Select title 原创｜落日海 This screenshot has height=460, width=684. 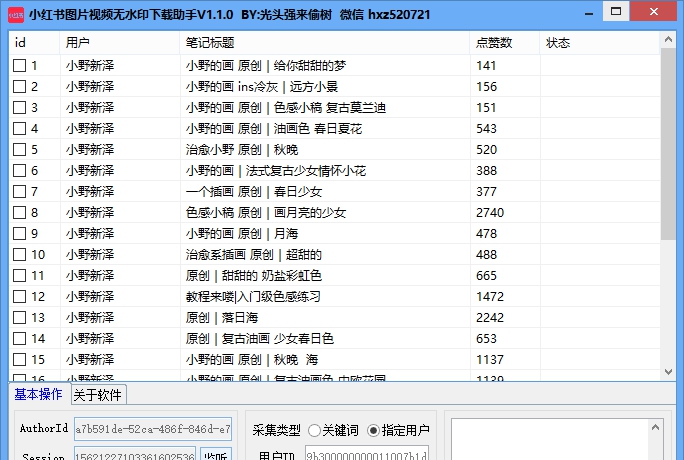(222, 318)
